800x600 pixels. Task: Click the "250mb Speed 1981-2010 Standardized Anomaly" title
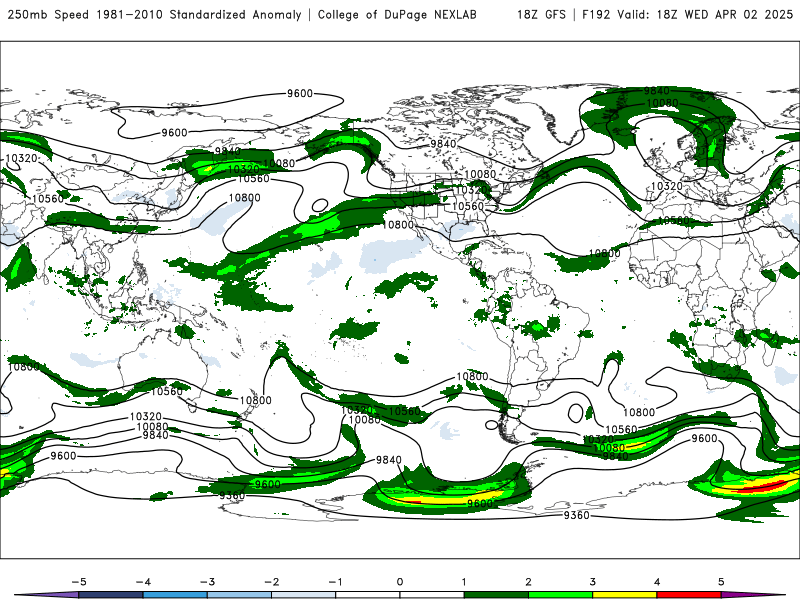[155, 14]
